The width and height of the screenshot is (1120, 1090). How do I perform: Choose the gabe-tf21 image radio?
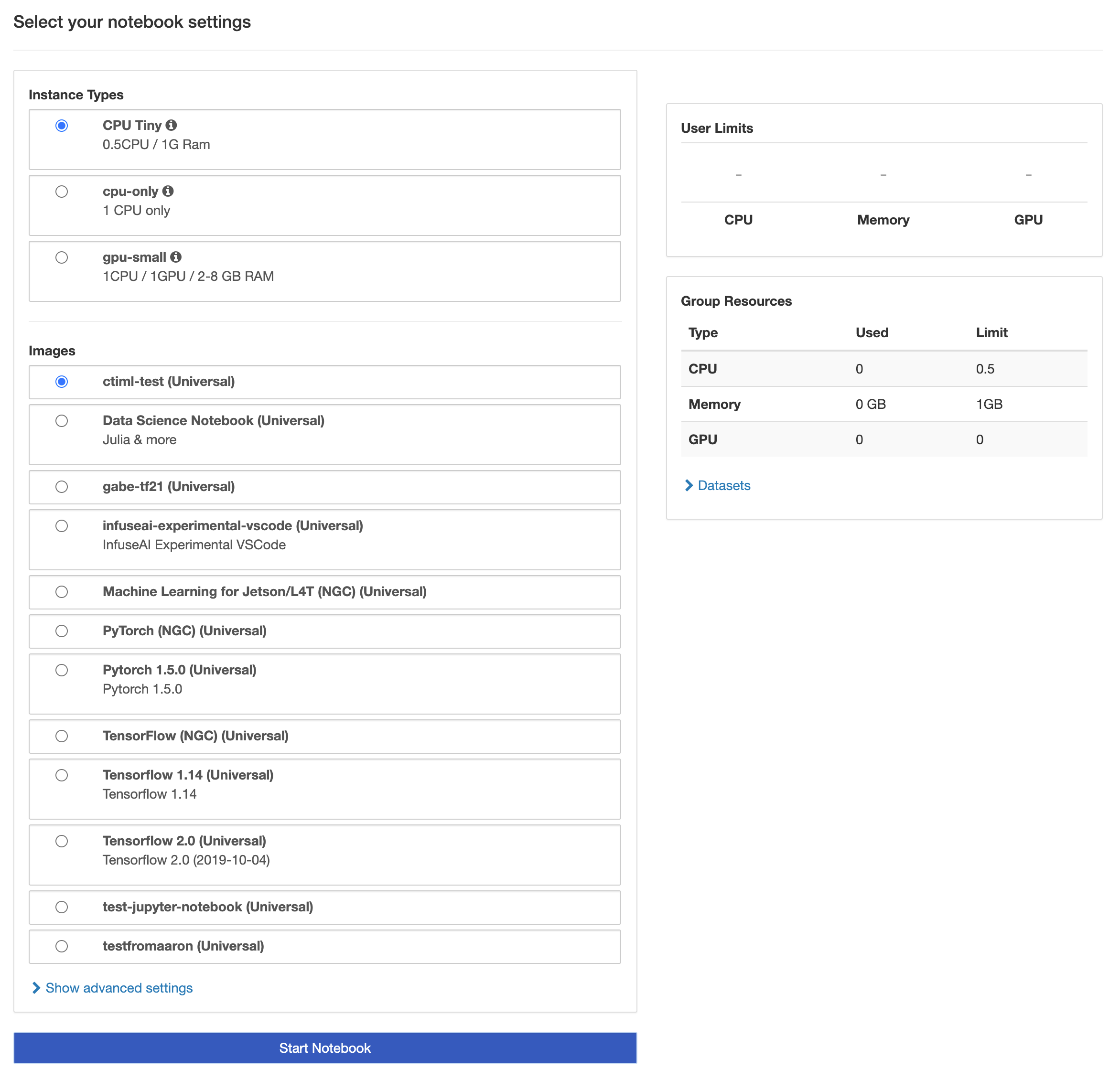click(62, 487)
